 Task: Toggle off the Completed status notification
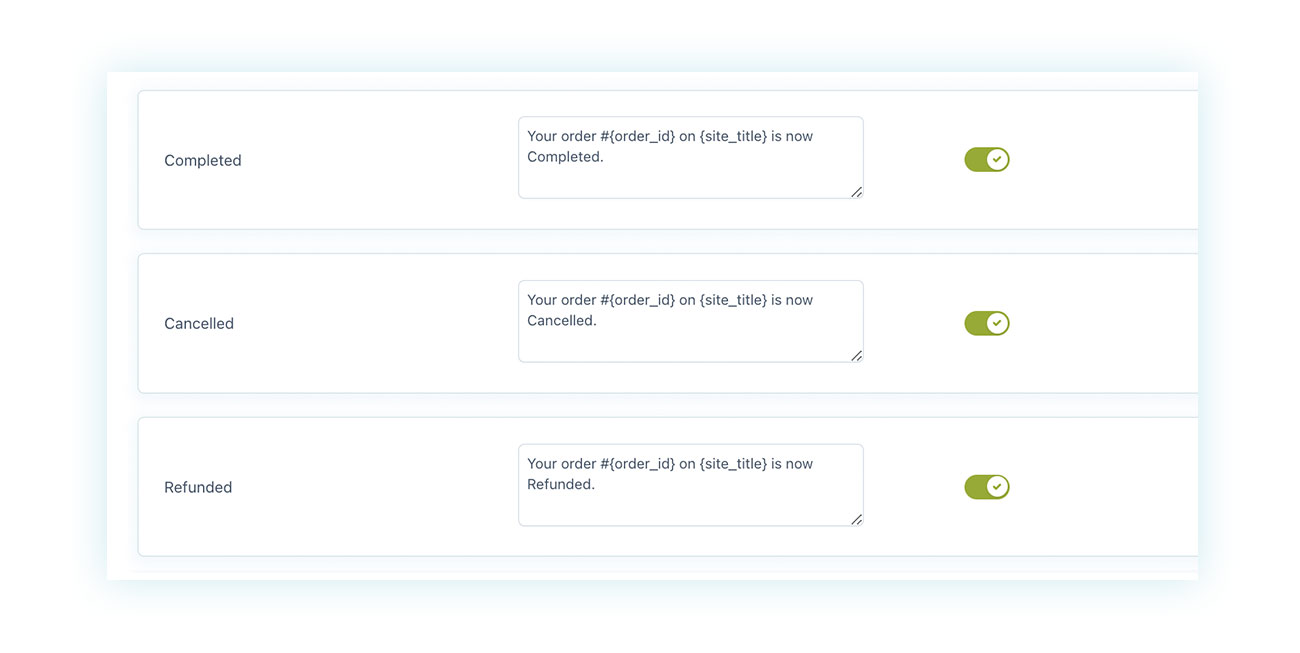pos(987,159)
